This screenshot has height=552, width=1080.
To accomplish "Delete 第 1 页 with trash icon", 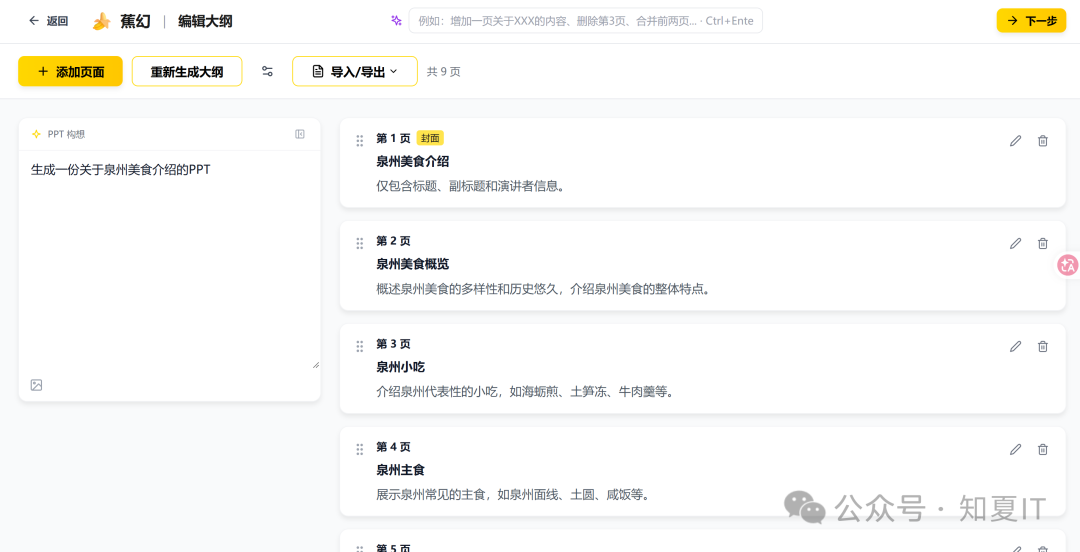I will tap(1043, 141).
